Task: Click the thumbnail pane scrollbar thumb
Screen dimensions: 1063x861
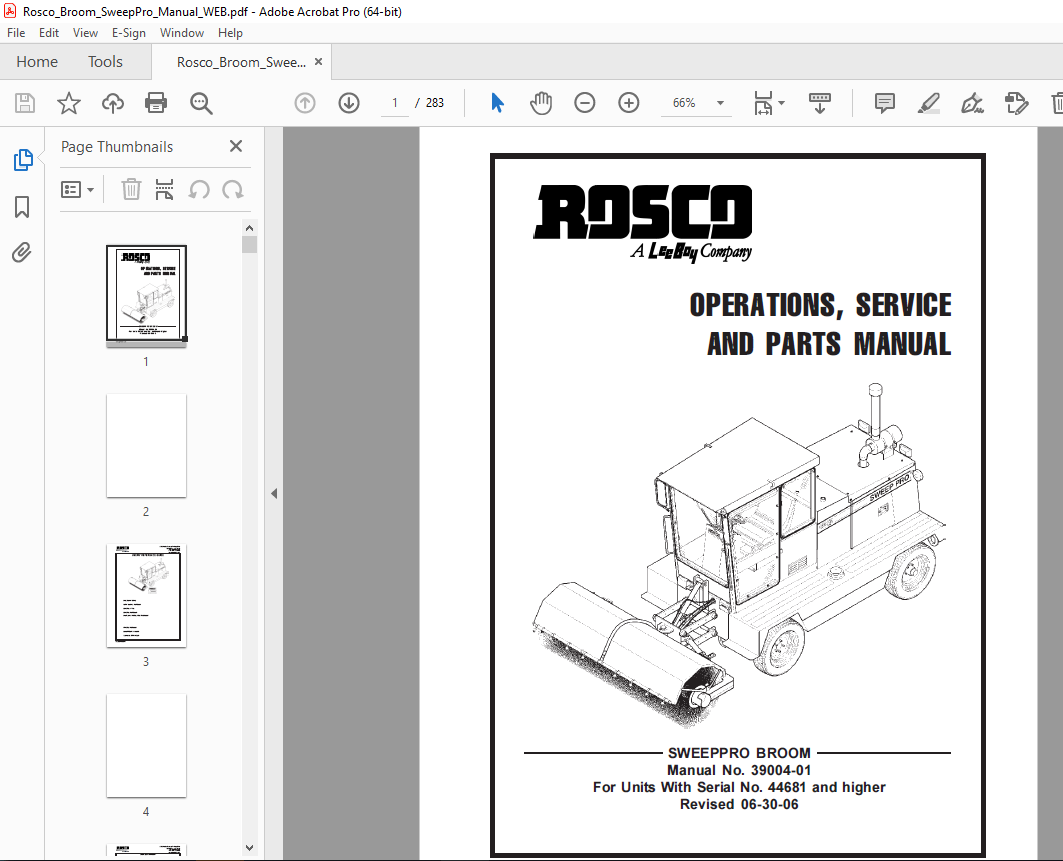Action: [249, 244]
